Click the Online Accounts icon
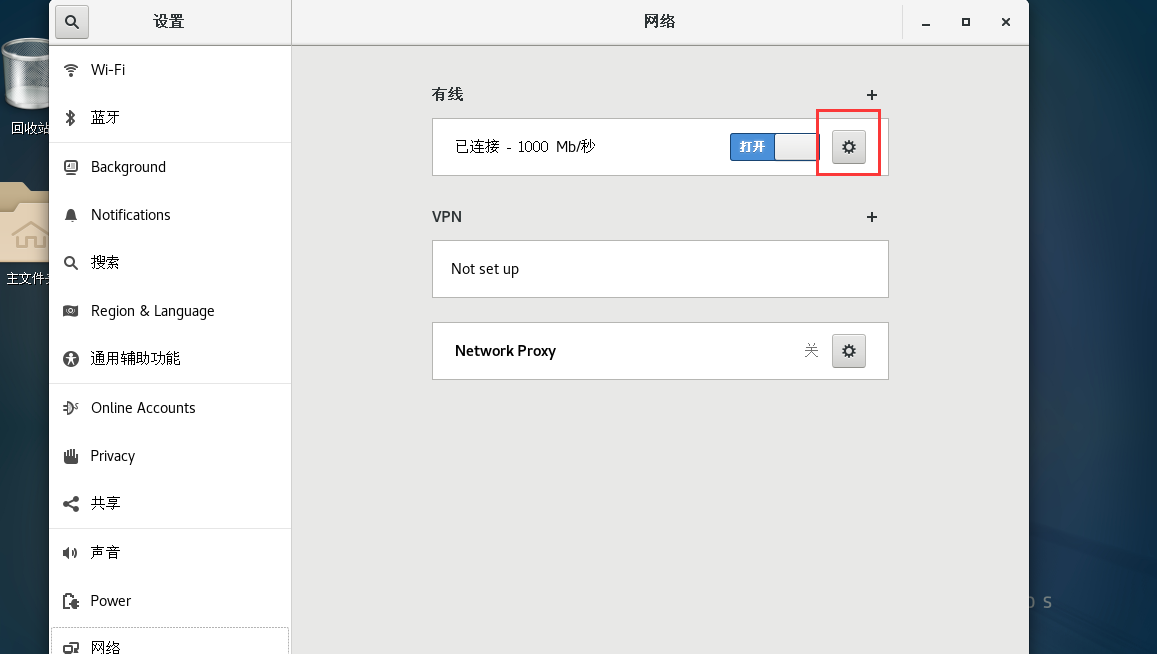This screenshot has height=654, width=1157. (x=71, y=407)
